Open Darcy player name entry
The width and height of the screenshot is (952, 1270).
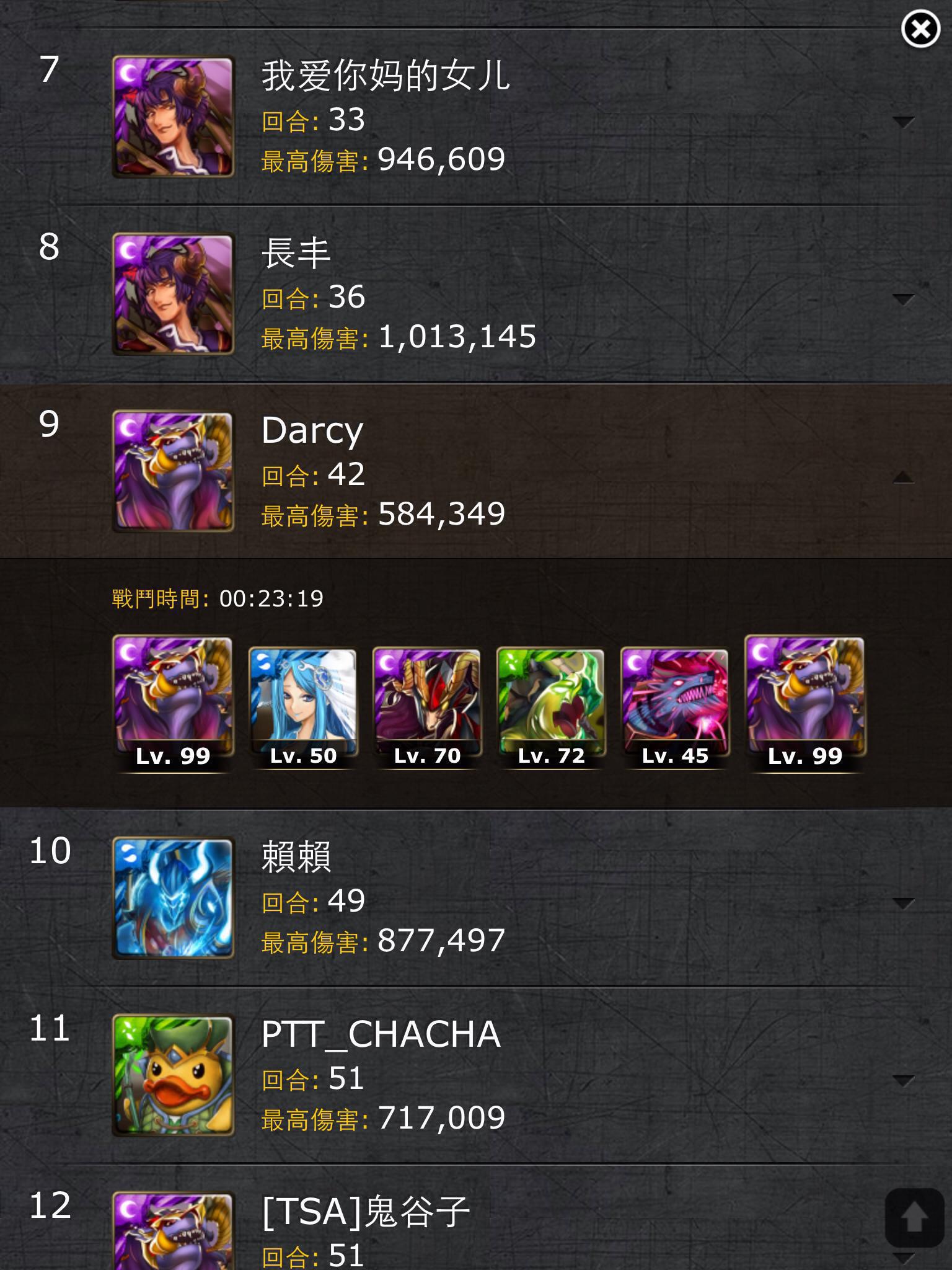(x=312, y=430)
